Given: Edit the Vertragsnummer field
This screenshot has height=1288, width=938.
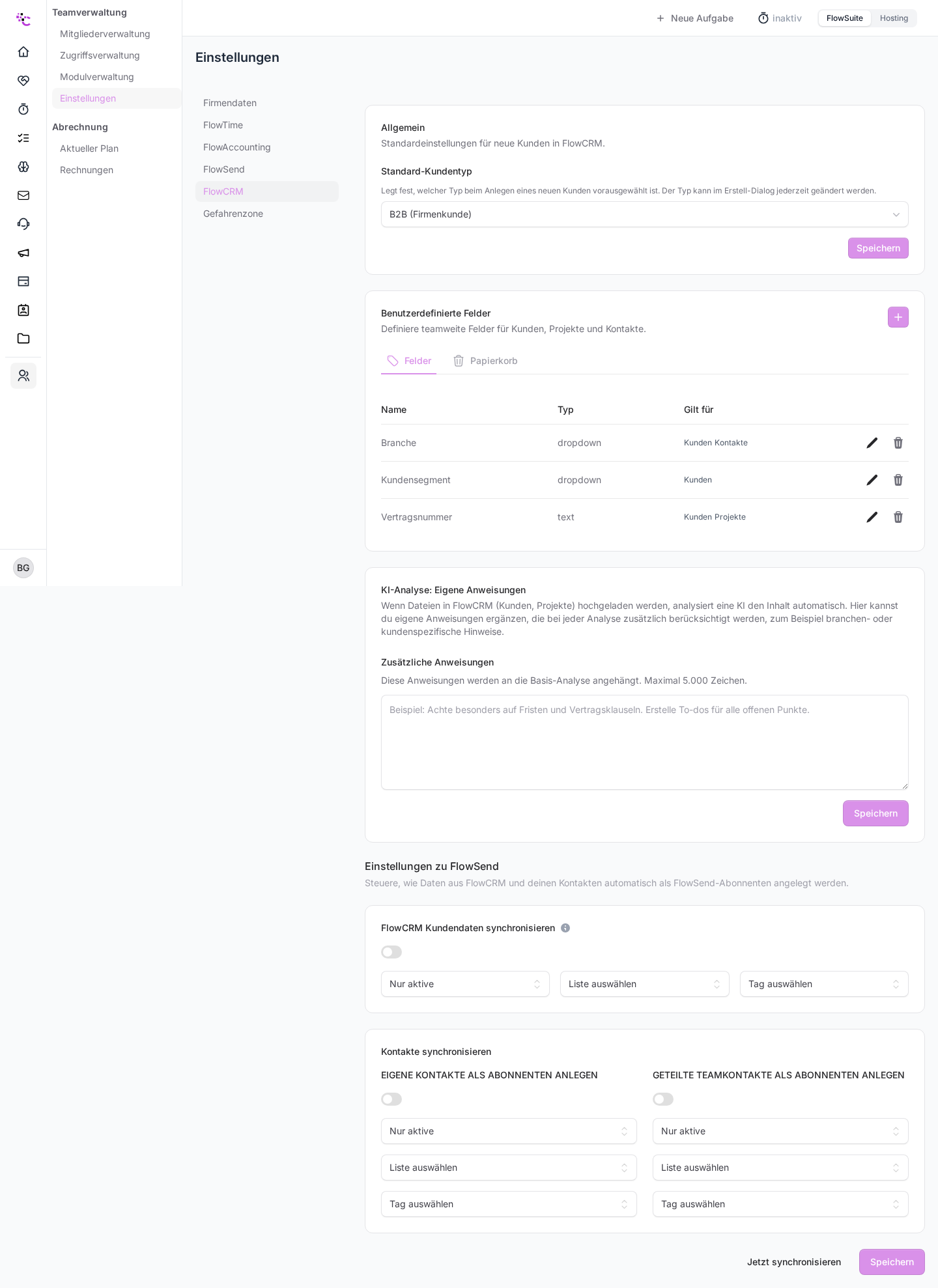Looking at the screenshot, I should click(x=872, y=517).
